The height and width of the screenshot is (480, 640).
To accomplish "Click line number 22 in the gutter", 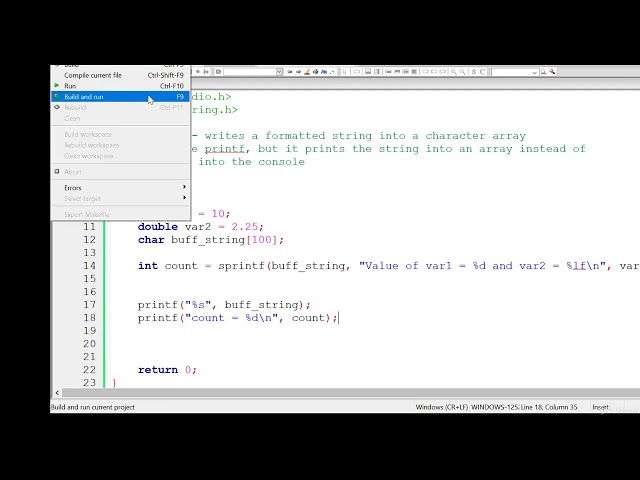I will coord(89,370).
